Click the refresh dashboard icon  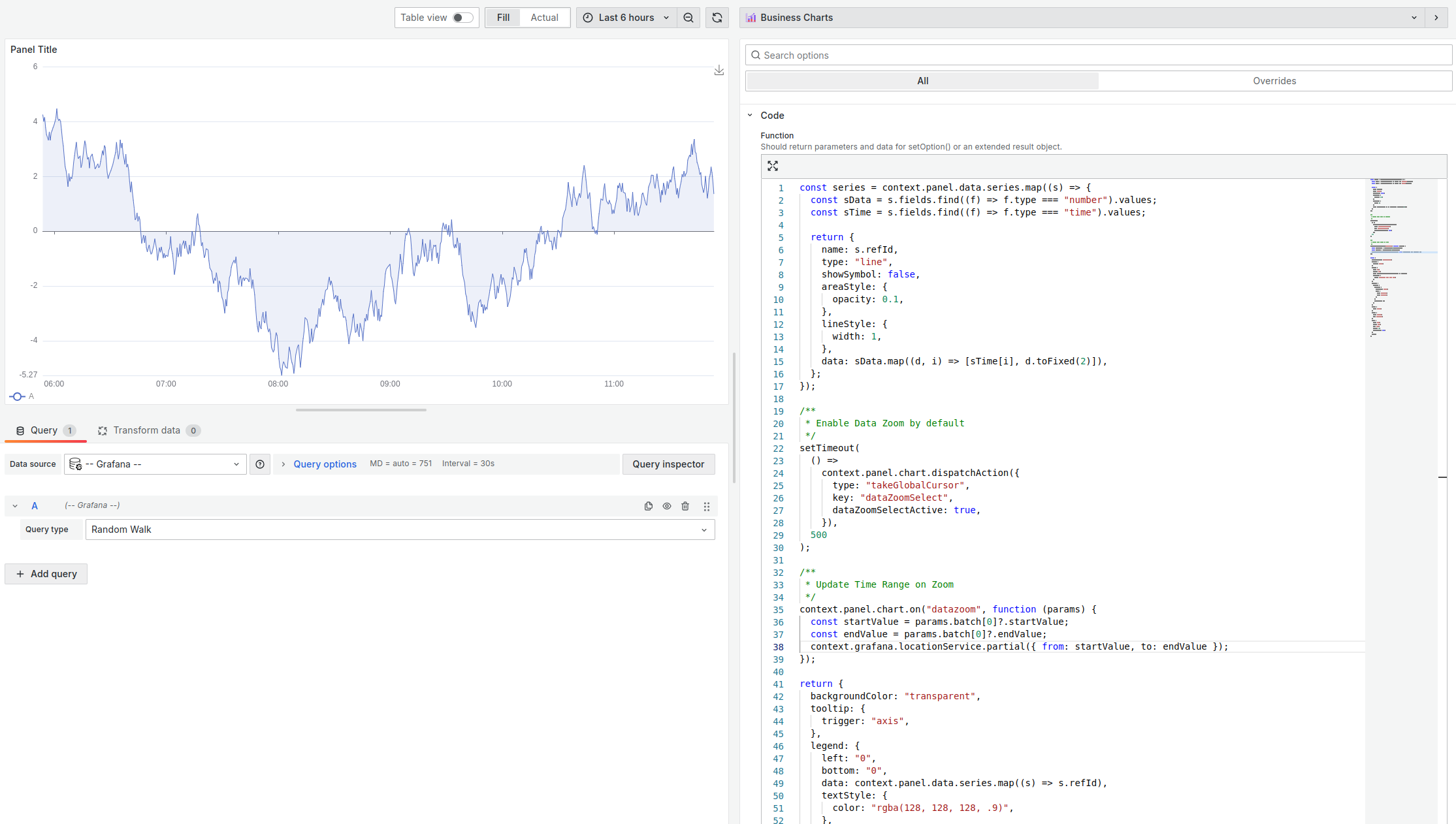[717, 18]
